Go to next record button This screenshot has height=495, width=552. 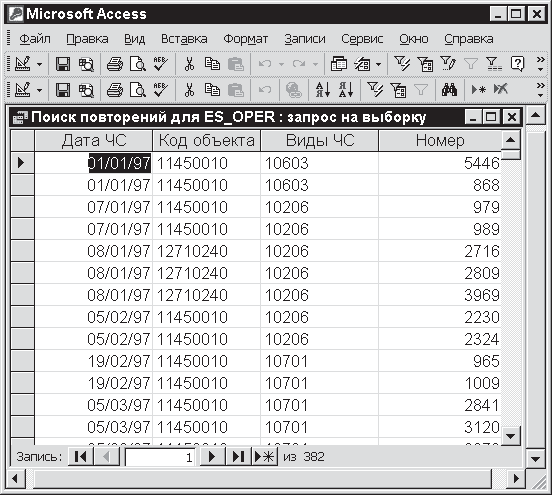pos(212,457)
